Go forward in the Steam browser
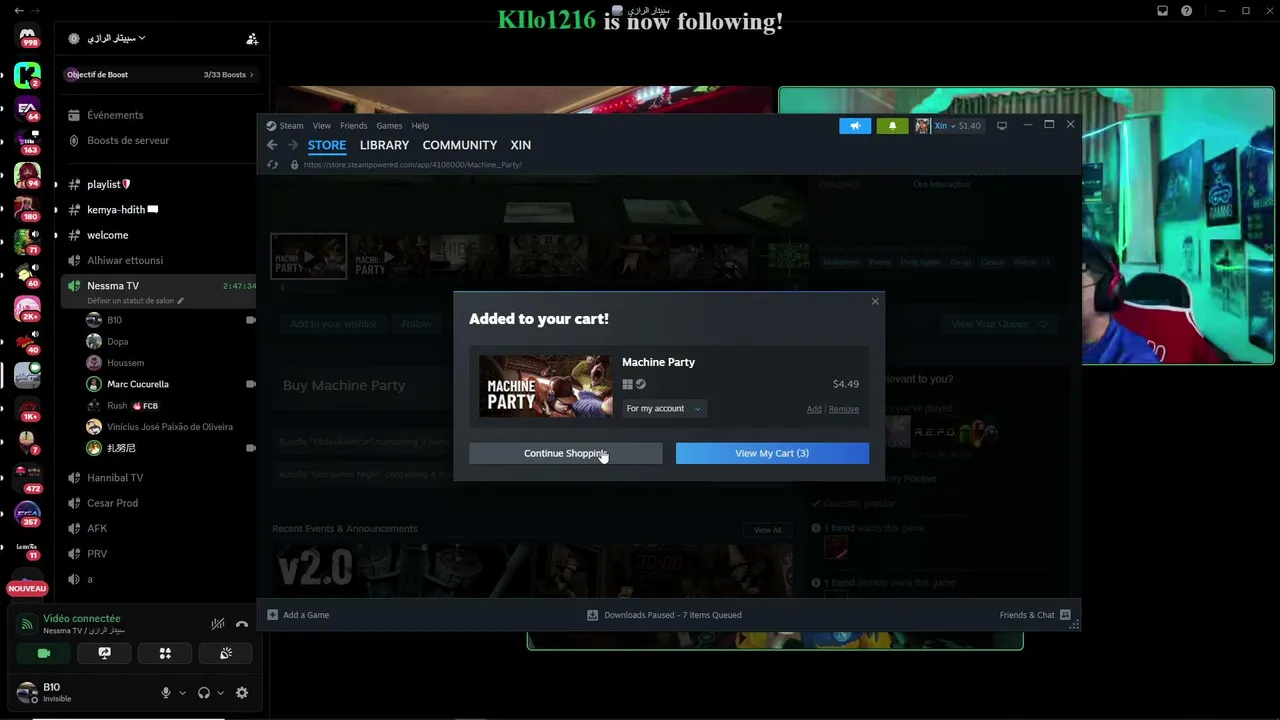The width and height of the screenshot is (1280, 720). [293, 145]
